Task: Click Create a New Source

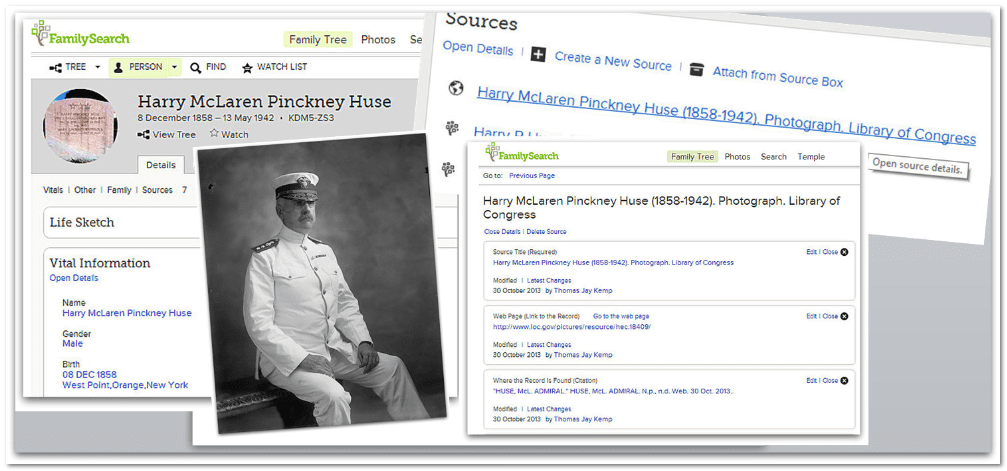Action: [613, 62]
